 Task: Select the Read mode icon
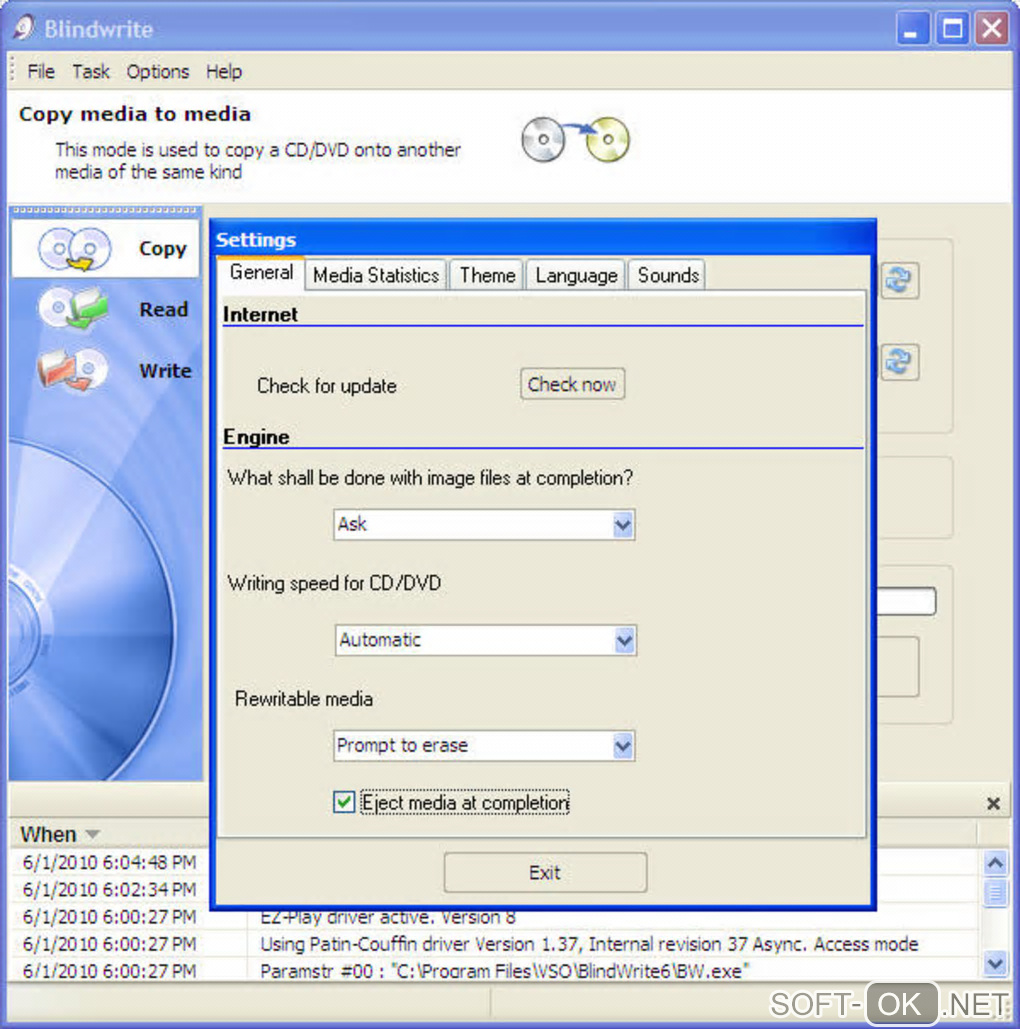point(72,308)
